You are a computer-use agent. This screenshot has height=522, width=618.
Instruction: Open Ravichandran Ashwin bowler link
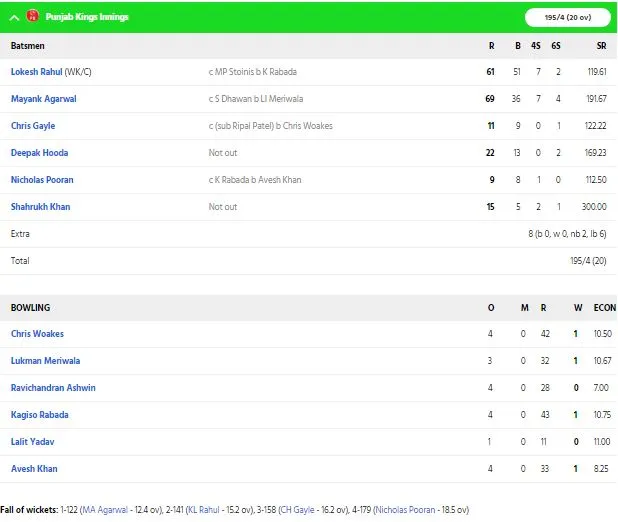53,388
